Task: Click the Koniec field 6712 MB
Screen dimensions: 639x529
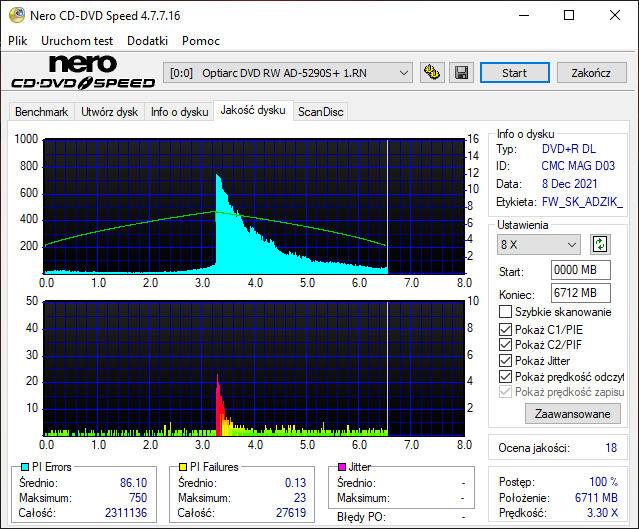Action: [x=581, y=293]
